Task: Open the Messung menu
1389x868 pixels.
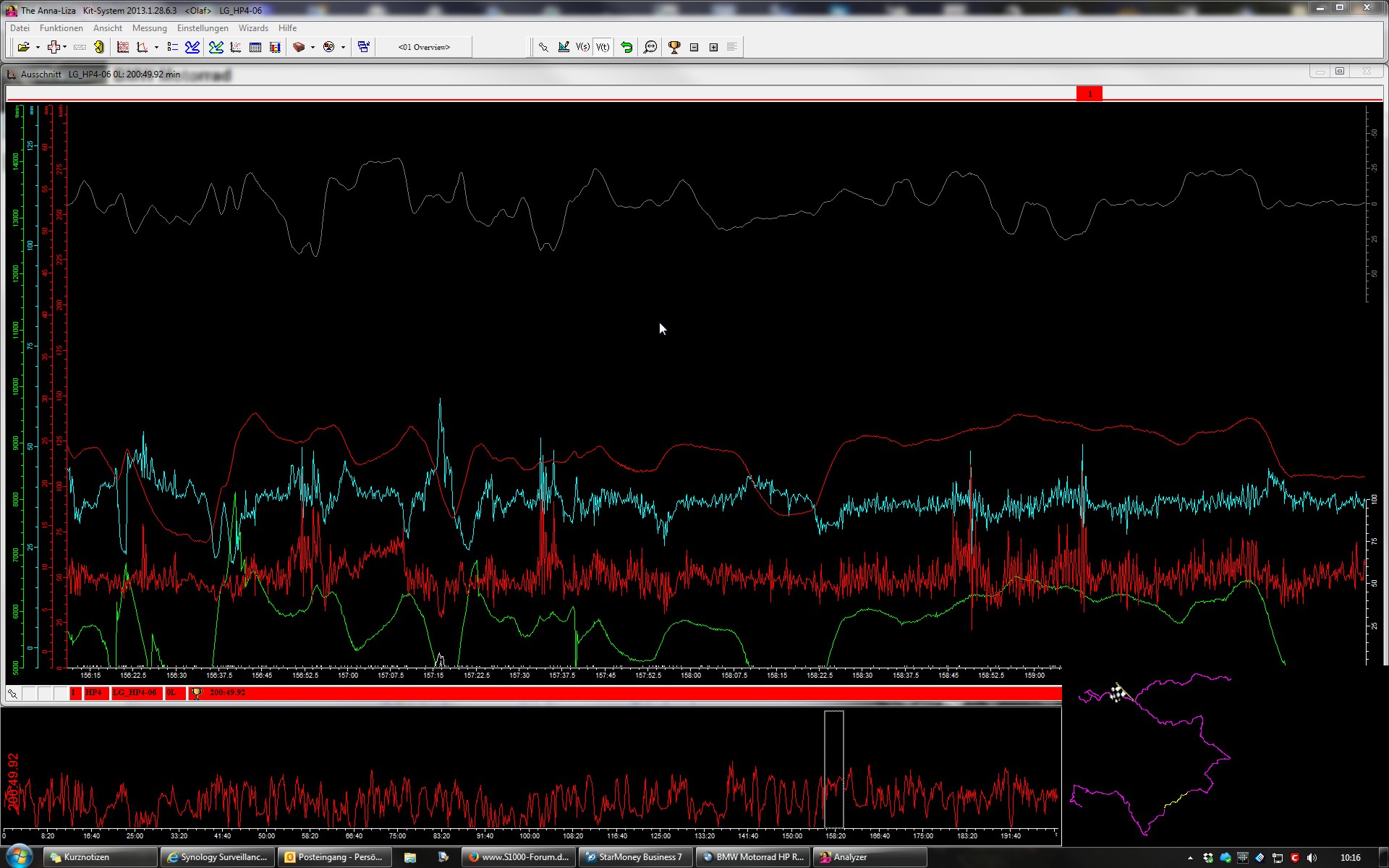Action: point(149,28)
